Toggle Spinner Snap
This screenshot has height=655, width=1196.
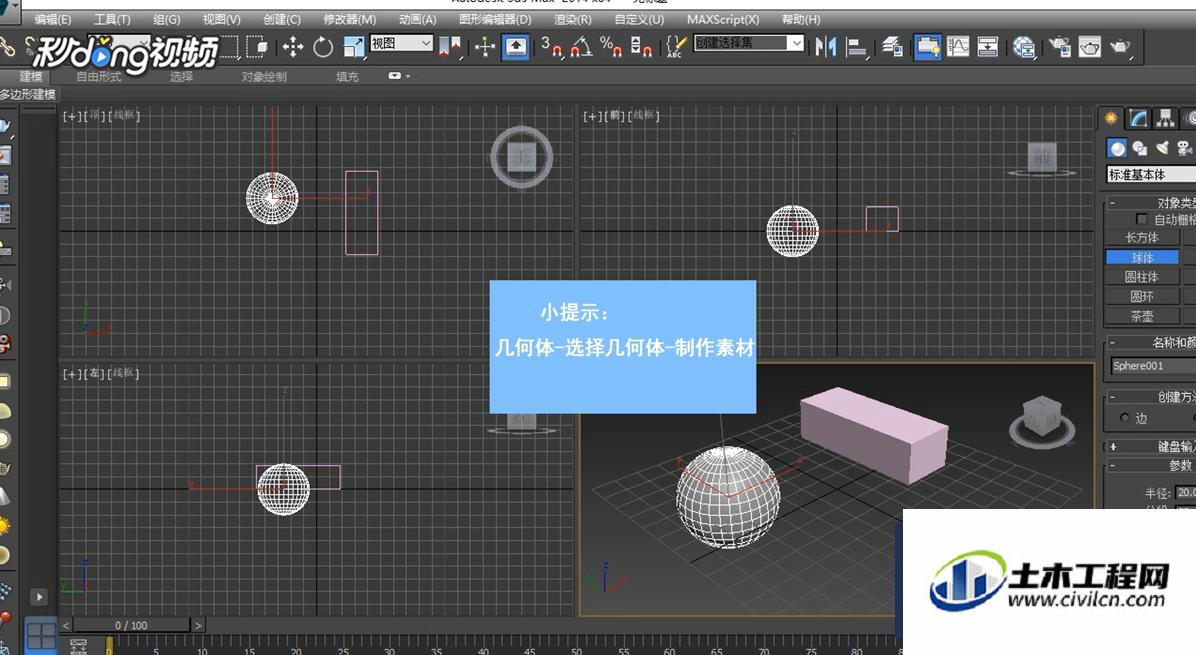coord(641,47)
